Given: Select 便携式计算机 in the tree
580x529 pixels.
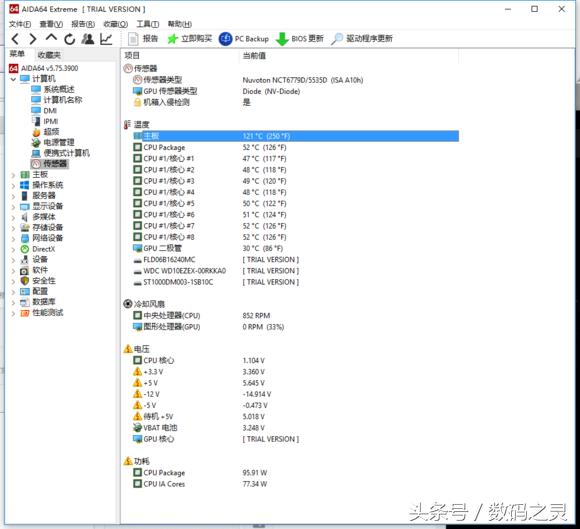Looking at the screenshot, I should click(61, 153).
